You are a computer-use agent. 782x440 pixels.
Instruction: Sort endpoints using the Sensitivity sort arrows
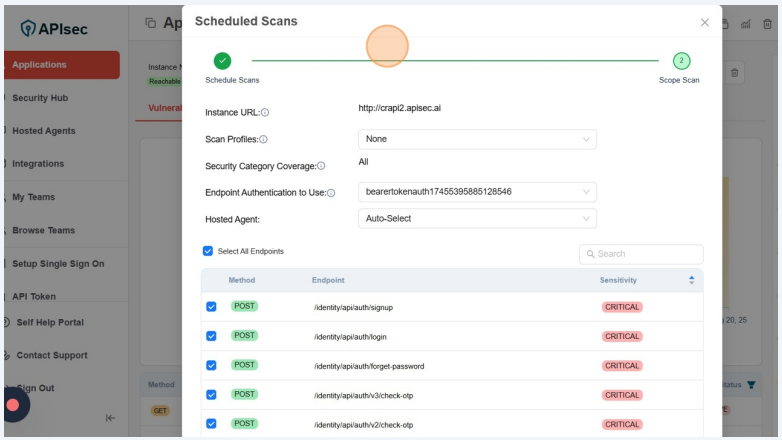[691, 280]
